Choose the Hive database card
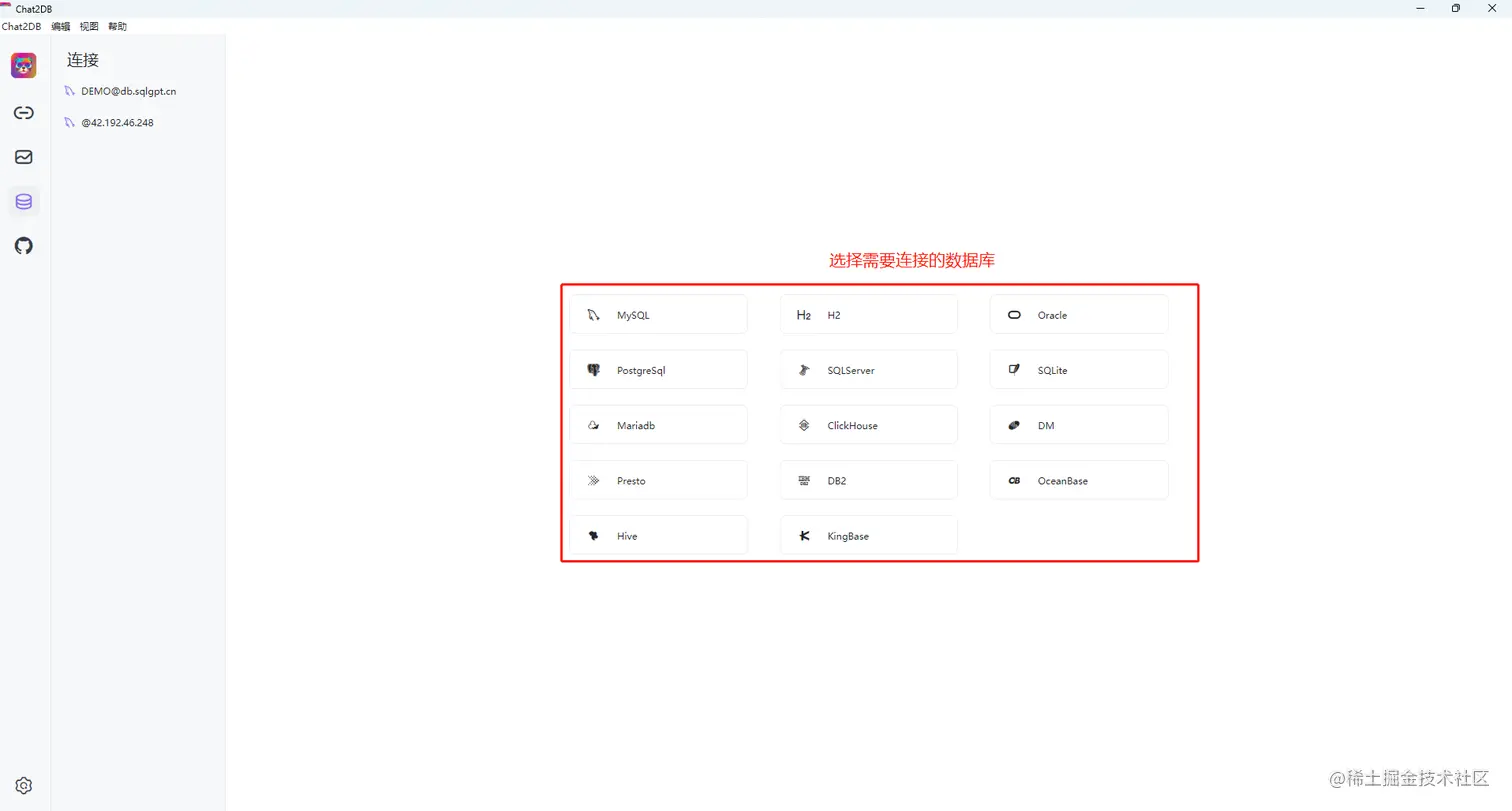The height and width of the screenshot is (811, 1512). 658,536
